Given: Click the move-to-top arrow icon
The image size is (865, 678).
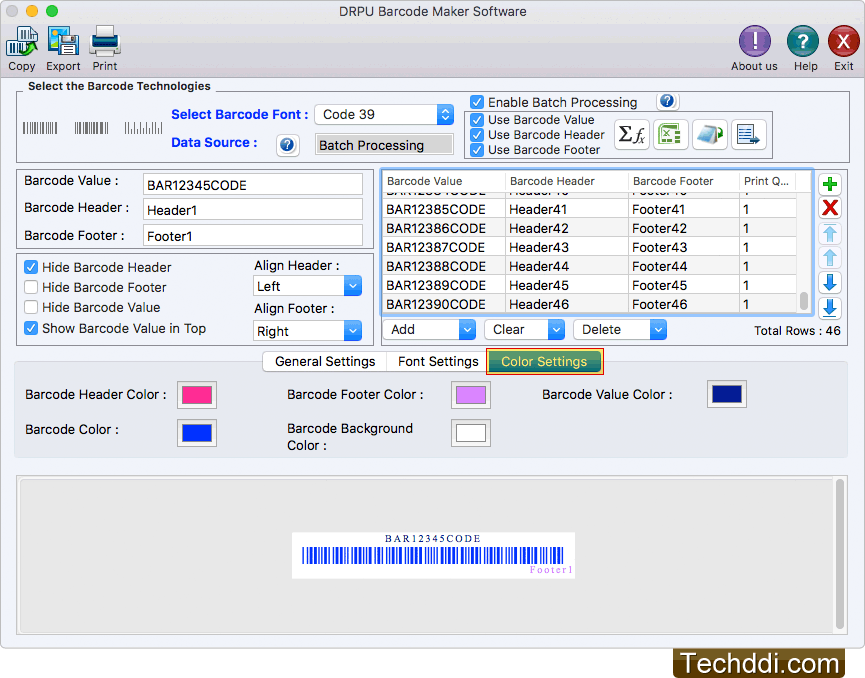Looking at the screenshot, I should [830, 233].
